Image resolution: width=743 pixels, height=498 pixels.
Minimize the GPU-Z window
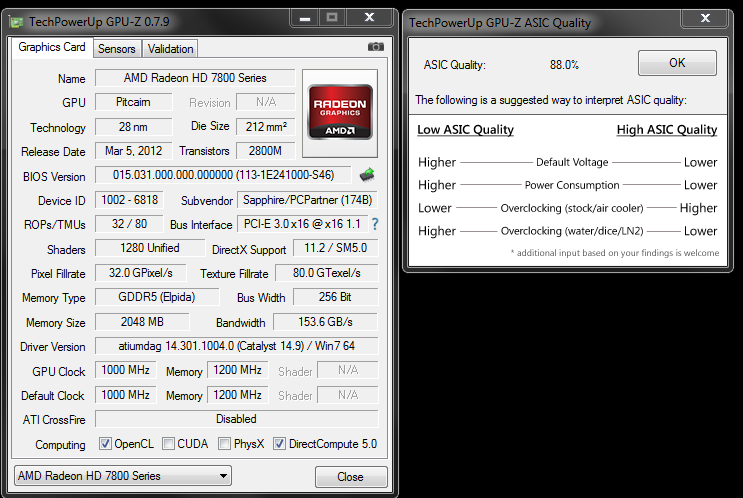tap(305, 18)
